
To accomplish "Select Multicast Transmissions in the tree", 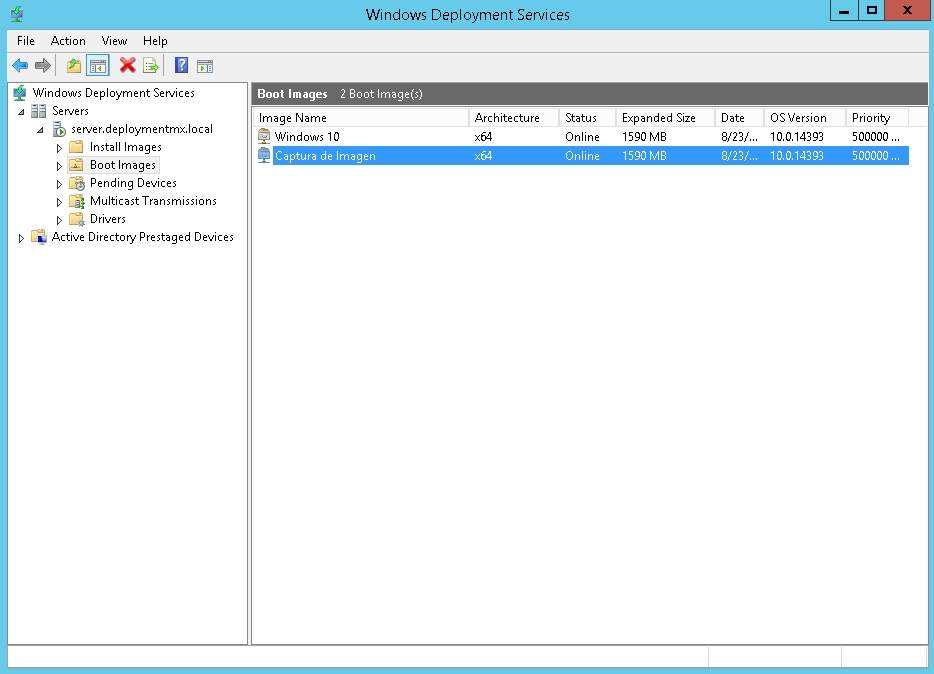I will pos(152,201).
